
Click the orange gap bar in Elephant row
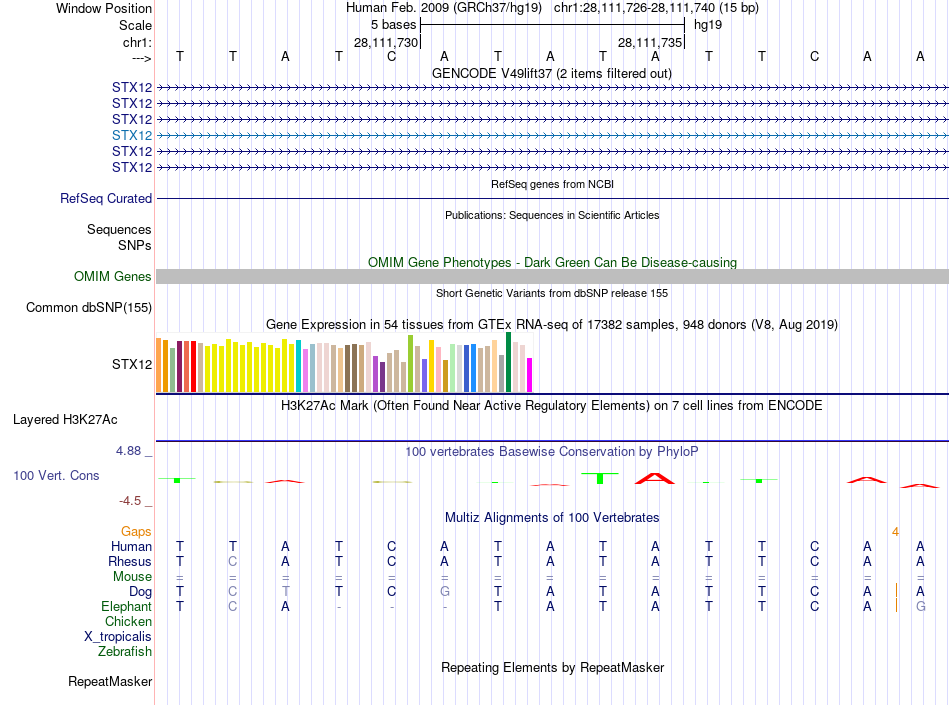[896, 605]
